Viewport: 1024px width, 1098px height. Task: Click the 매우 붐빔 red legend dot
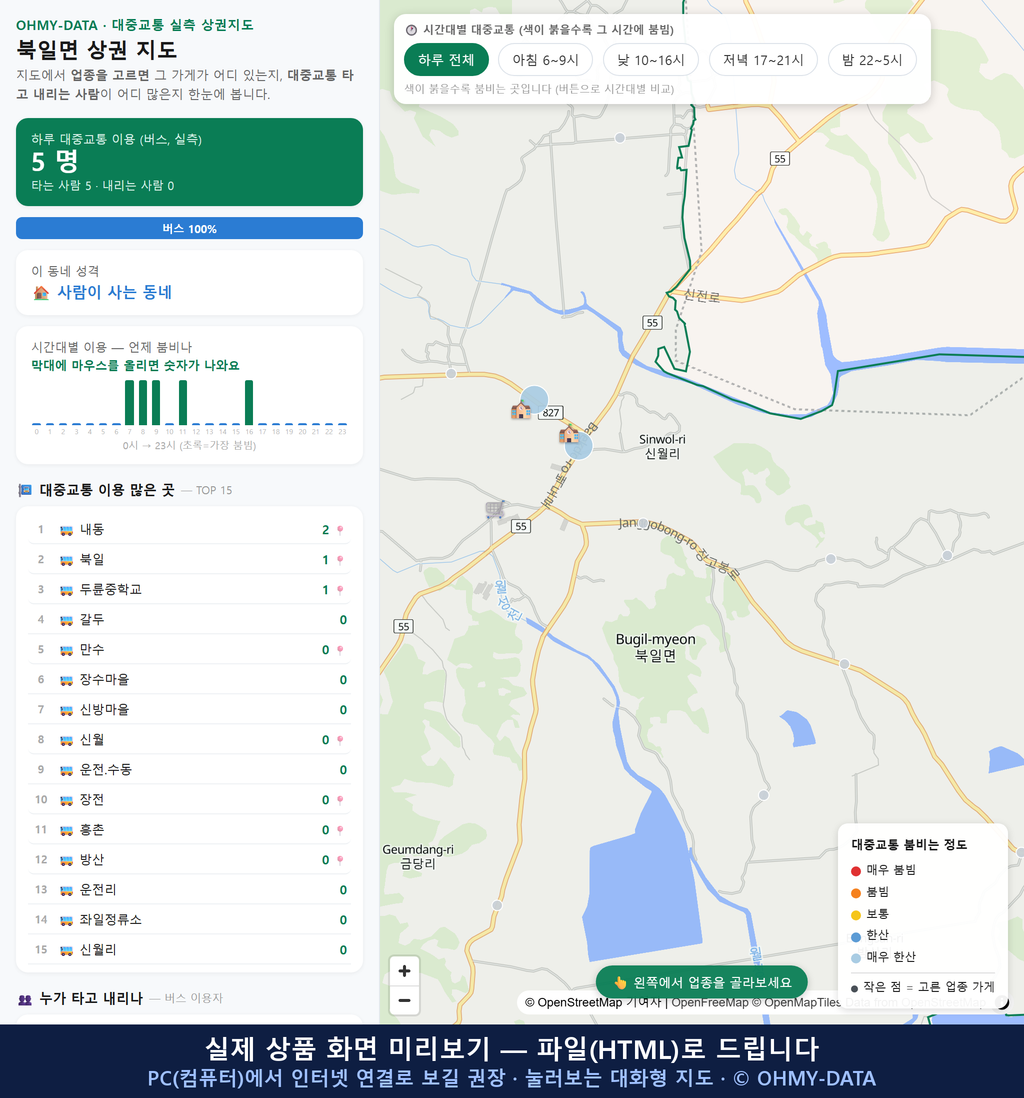(x=855, y=870)
